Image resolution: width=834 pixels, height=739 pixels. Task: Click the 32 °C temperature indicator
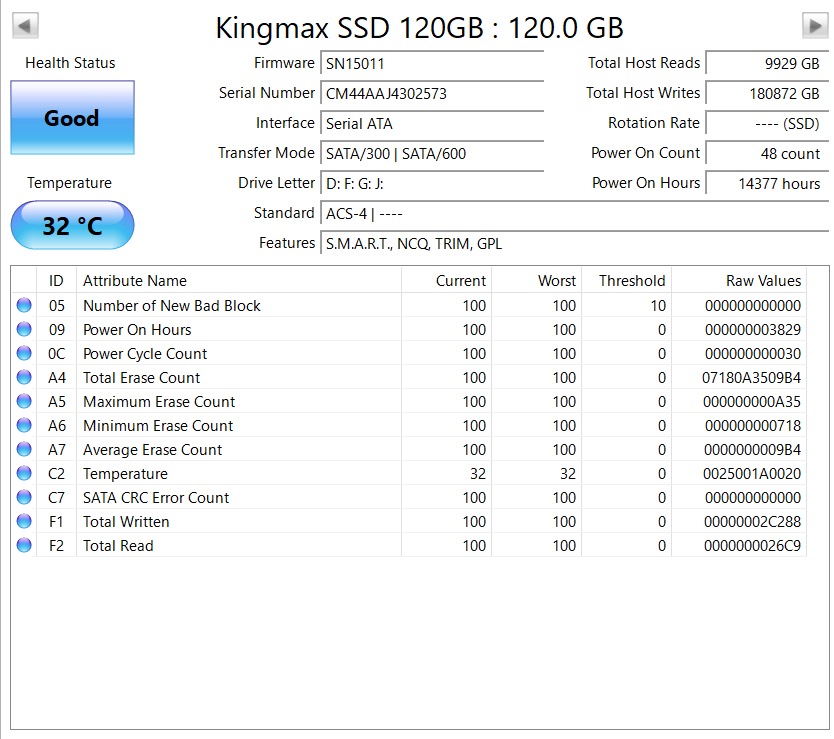pyautogui.click(x=72, y=225)
